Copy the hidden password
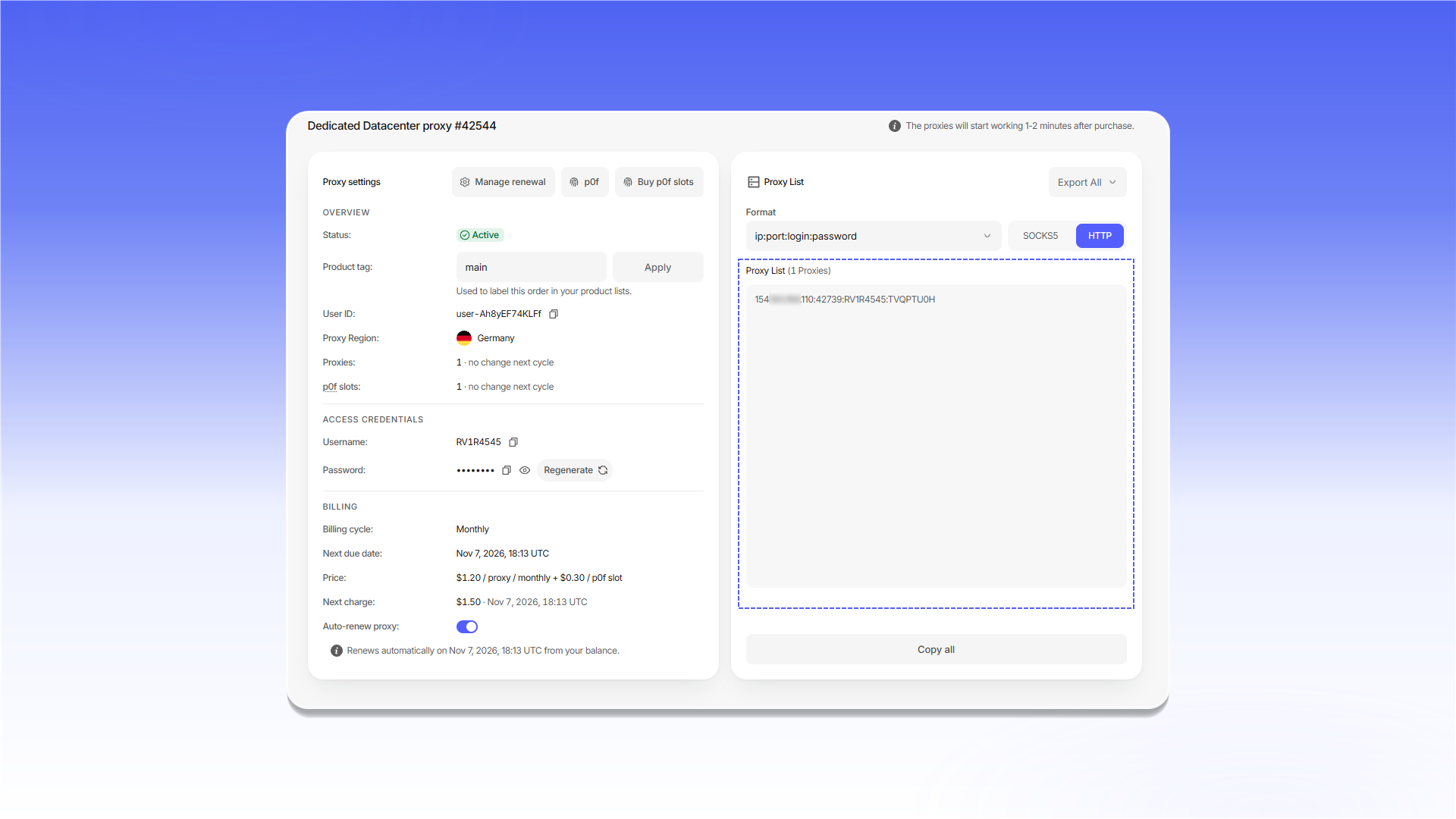The image size is (1456, 819). 507,470
